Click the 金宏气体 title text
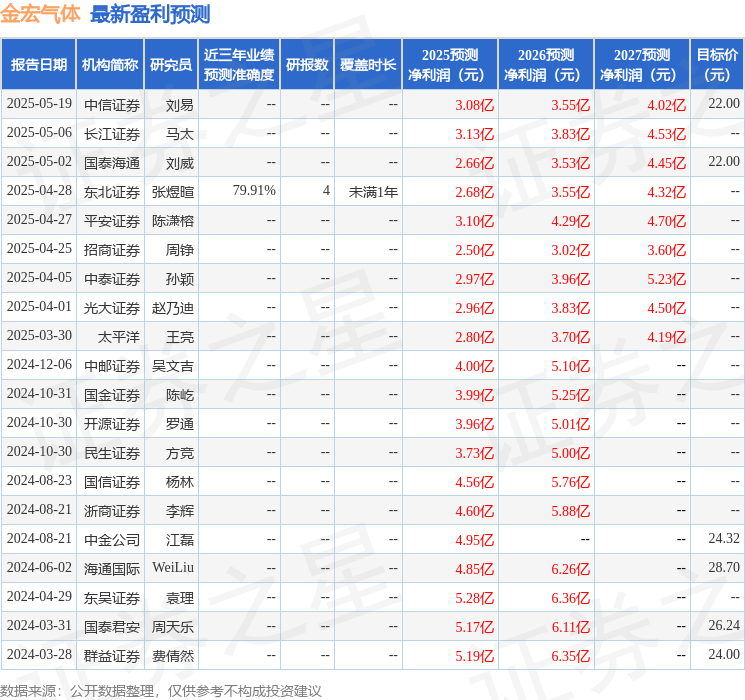This screenshot has width=745, height=700. point(40,14)
